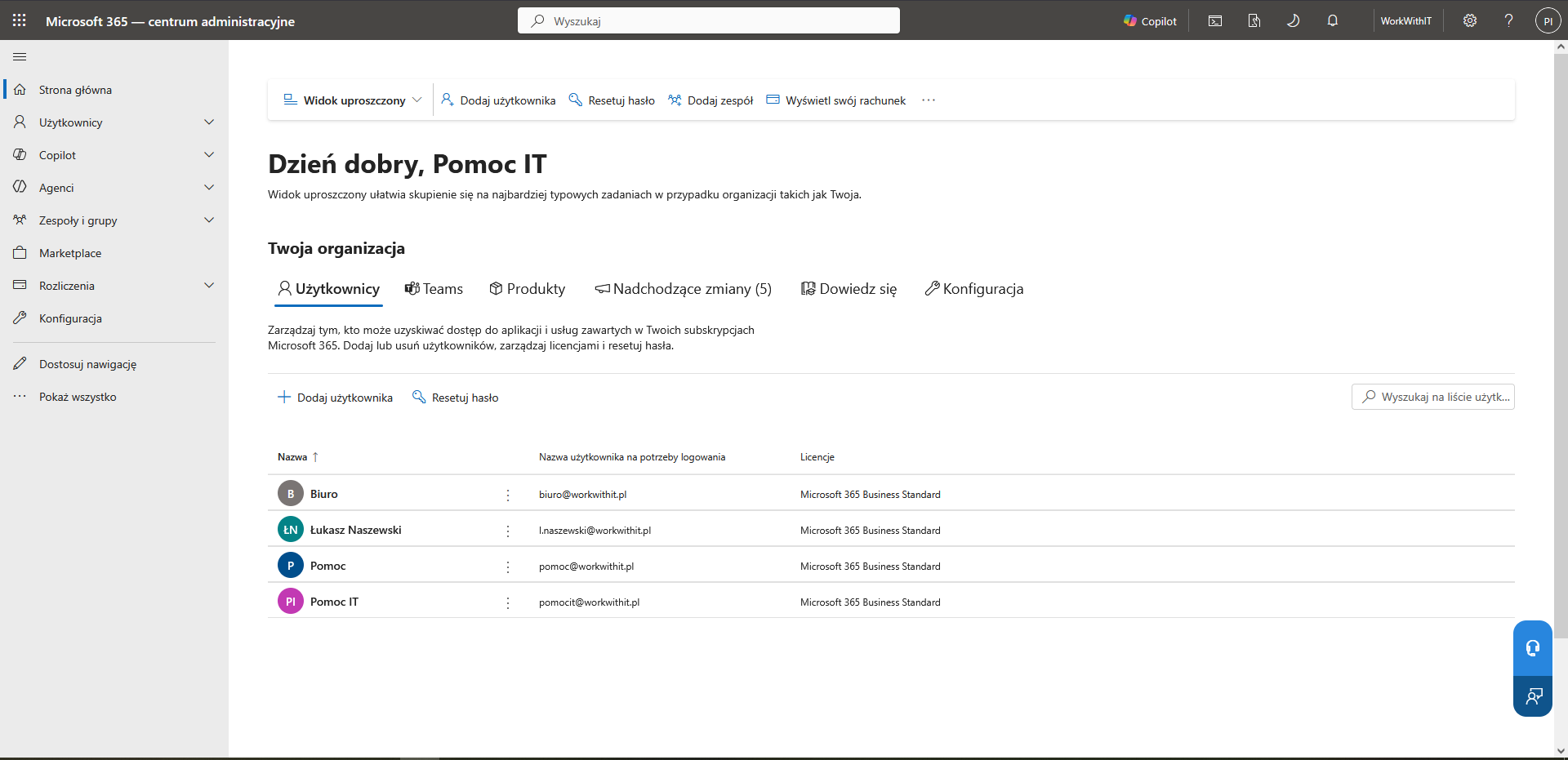
Task: Open more actions for Pomoc row
Action: (508, 567)
